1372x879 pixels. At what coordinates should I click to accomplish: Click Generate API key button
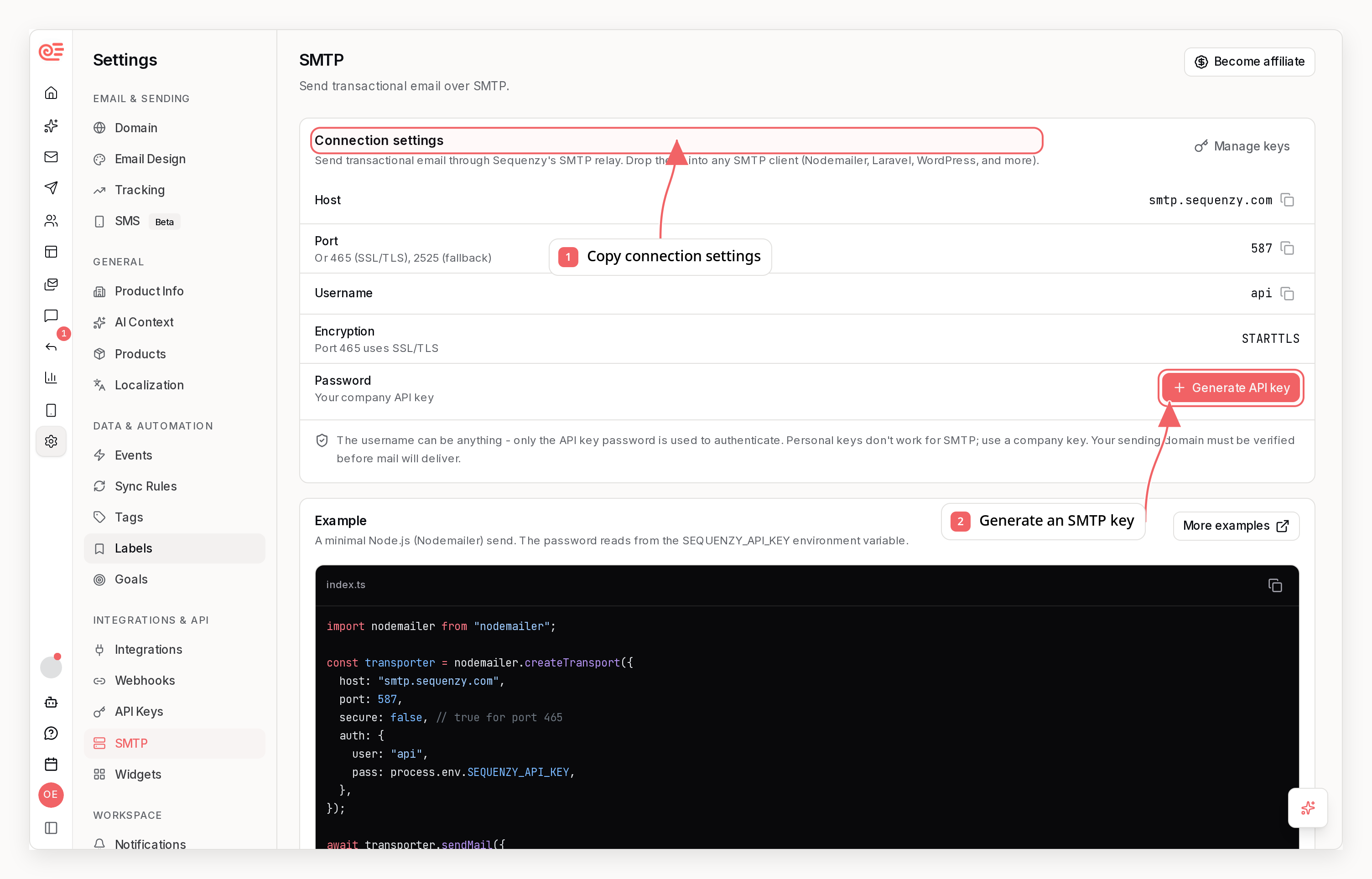point(1231,388)
